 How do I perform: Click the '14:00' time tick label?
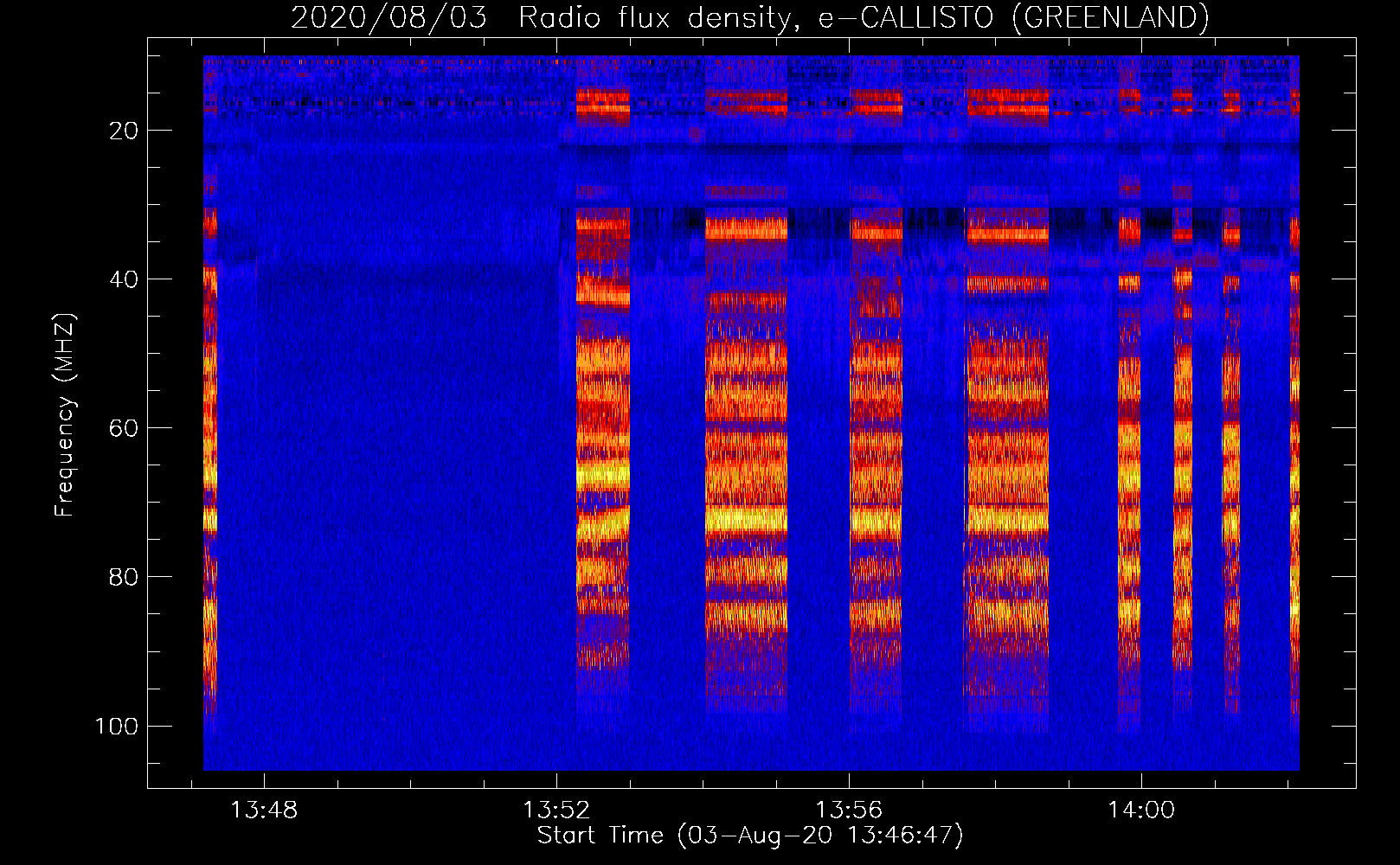click(1141, 810)
